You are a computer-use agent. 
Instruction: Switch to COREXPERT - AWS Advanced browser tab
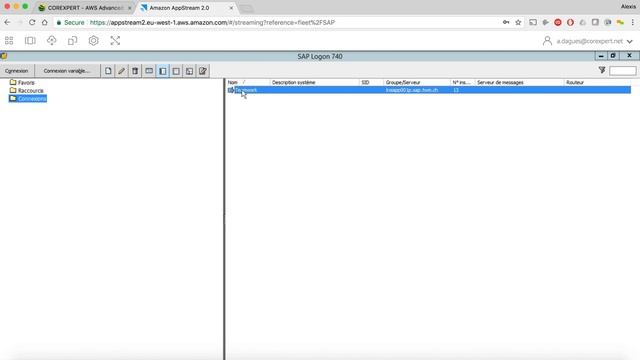pos(85,8)
